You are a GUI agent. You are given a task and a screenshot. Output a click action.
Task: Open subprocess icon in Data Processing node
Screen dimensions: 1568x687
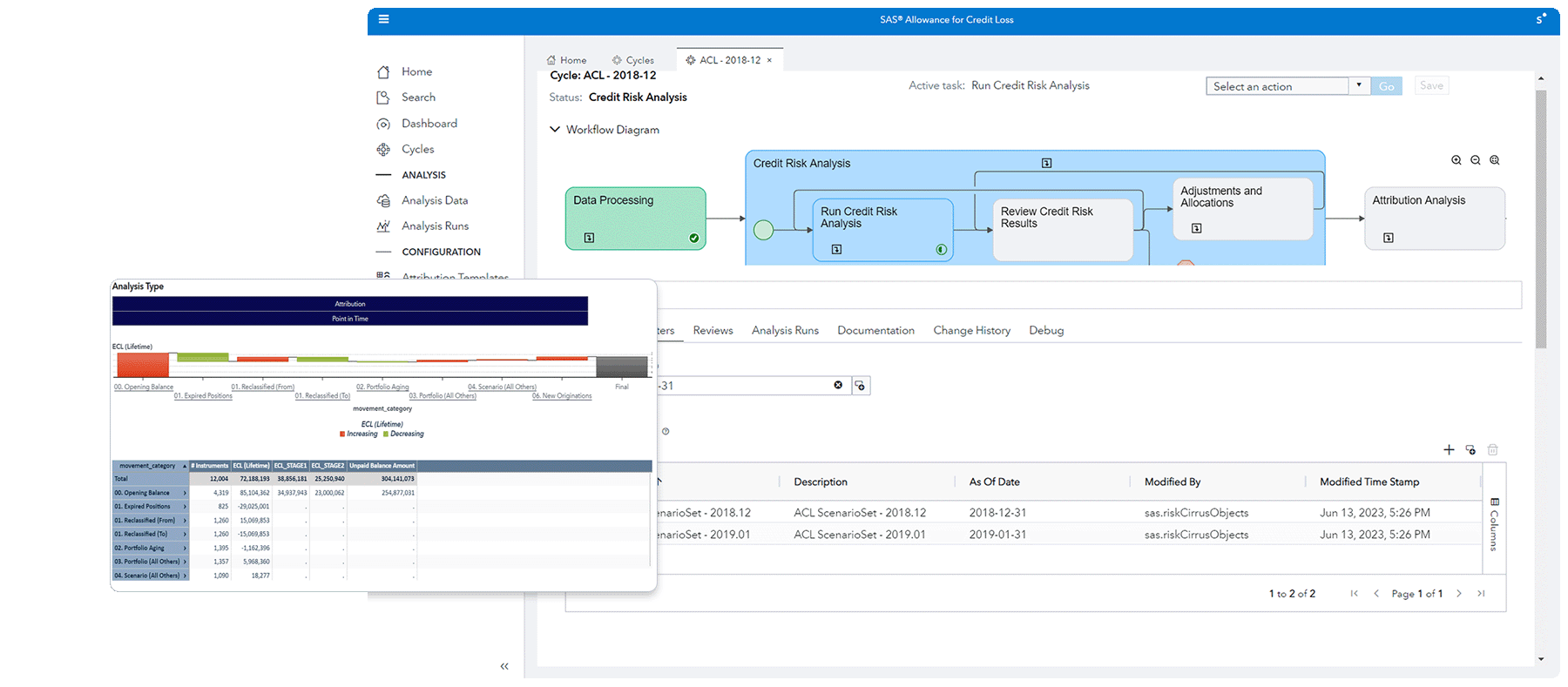pos(589,238)
